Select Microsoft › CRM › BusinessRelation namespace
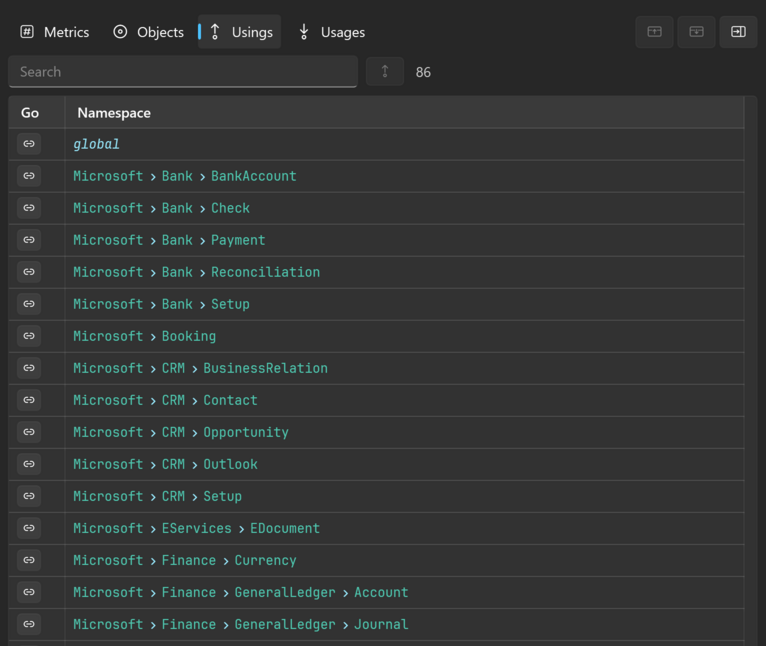Screen dimensions: 766x646 click(x=200, y=368)
